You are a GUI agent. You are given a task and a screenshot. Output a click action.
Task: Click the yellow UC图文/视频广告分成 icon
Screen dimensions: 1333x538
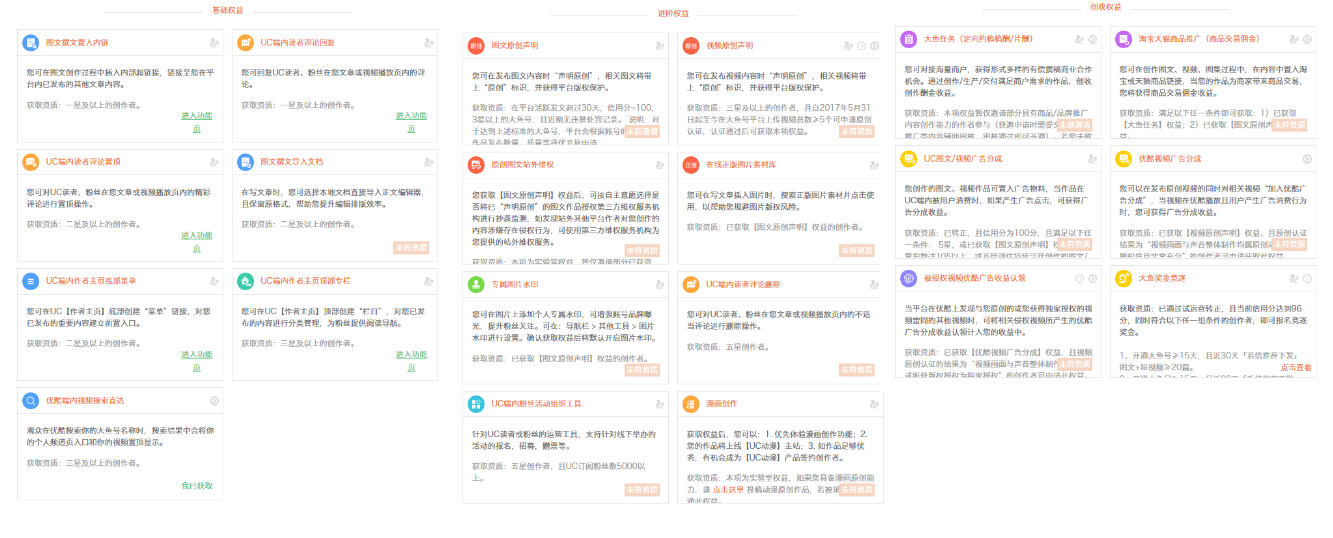(909, 159)
